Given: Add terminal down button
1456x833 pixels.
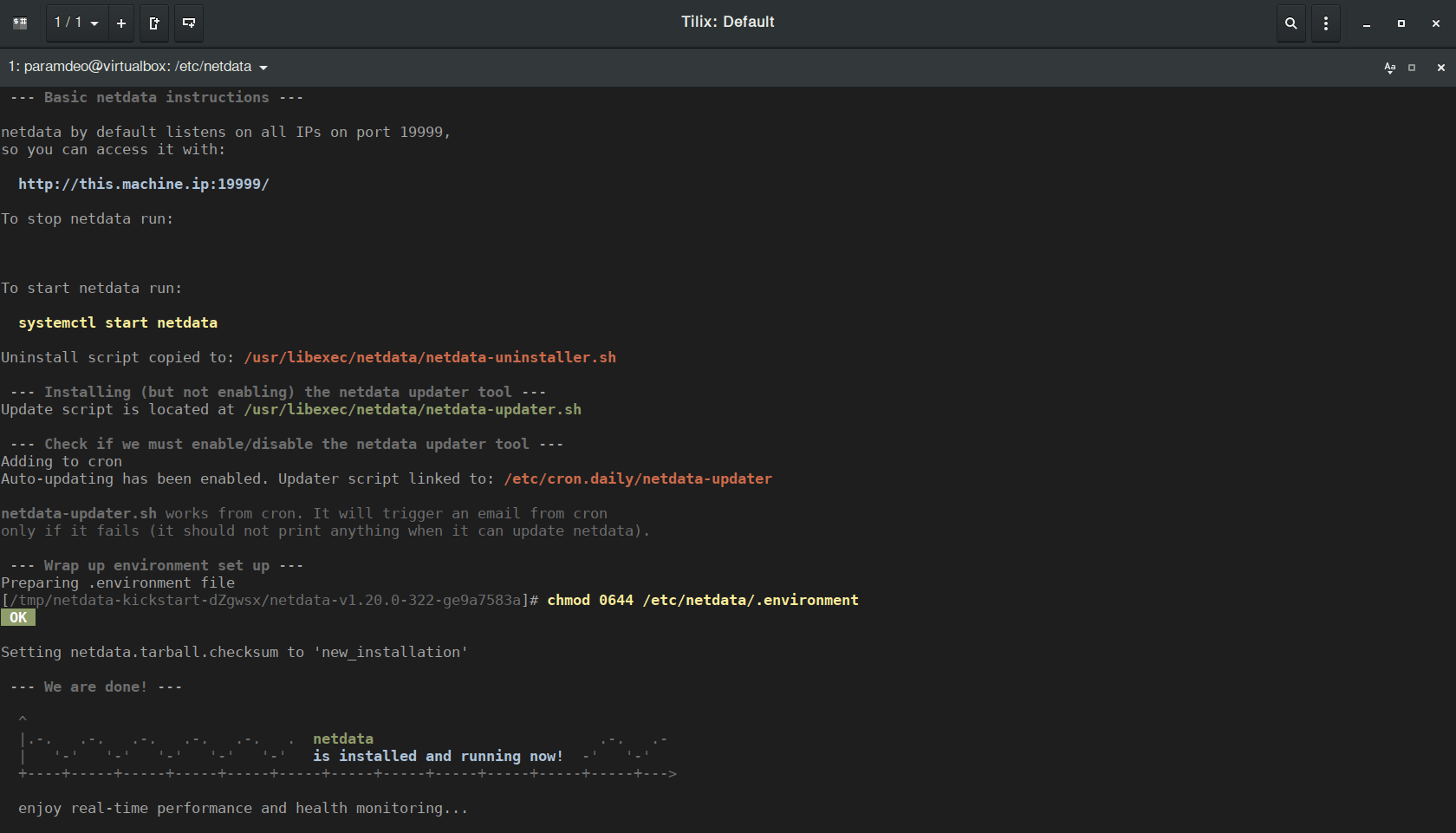Looking at the screenshot, I should point(189,23).
